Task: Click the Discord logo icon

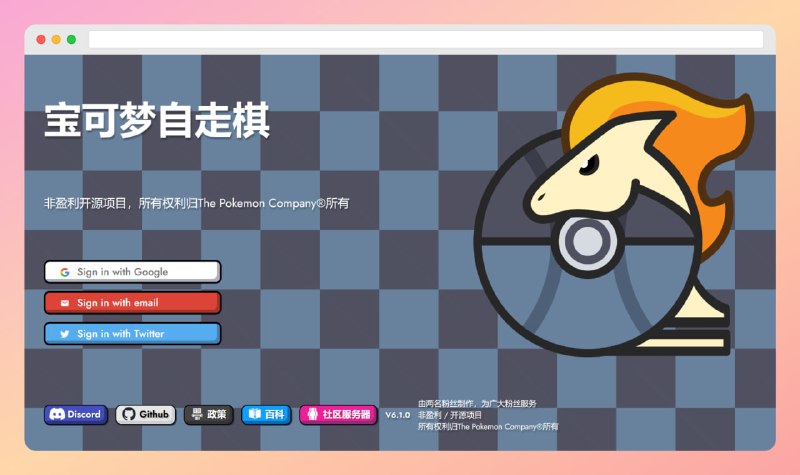Action: pos(57,414)
